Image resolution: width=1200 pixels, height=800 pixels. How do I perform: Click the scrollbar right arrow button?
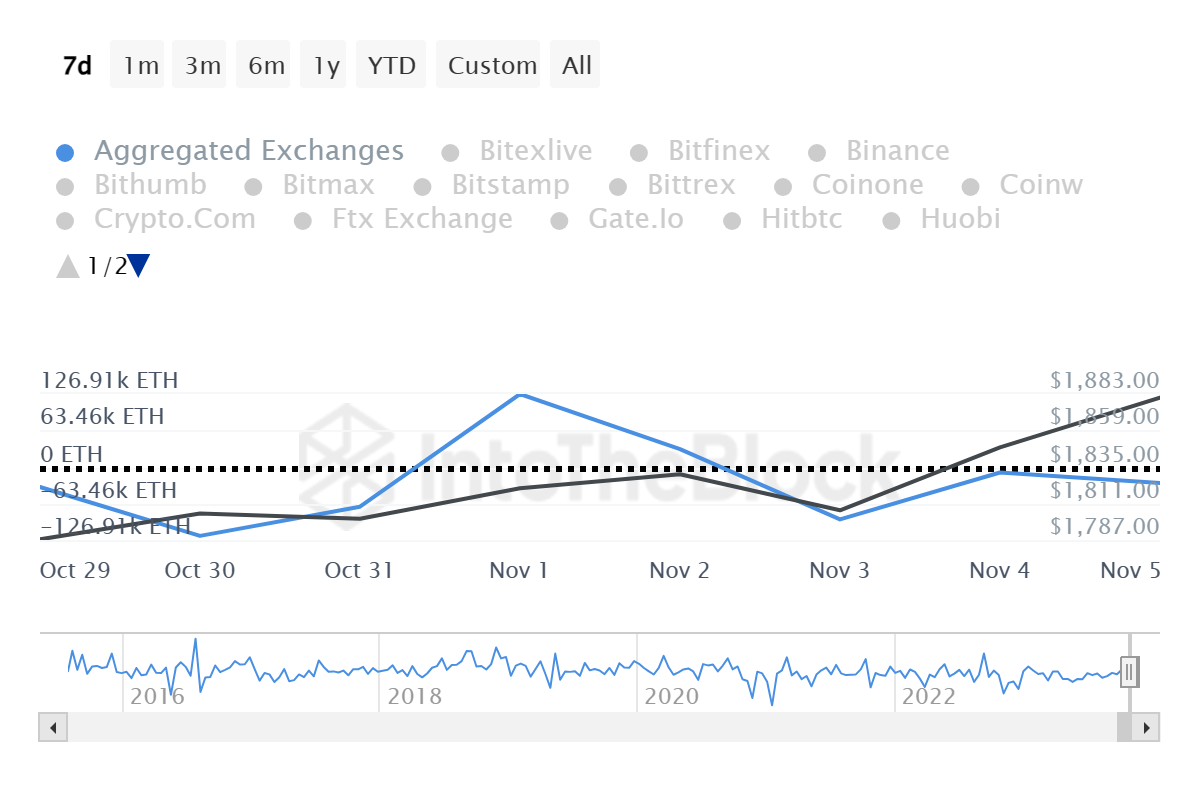point(1146,727)
